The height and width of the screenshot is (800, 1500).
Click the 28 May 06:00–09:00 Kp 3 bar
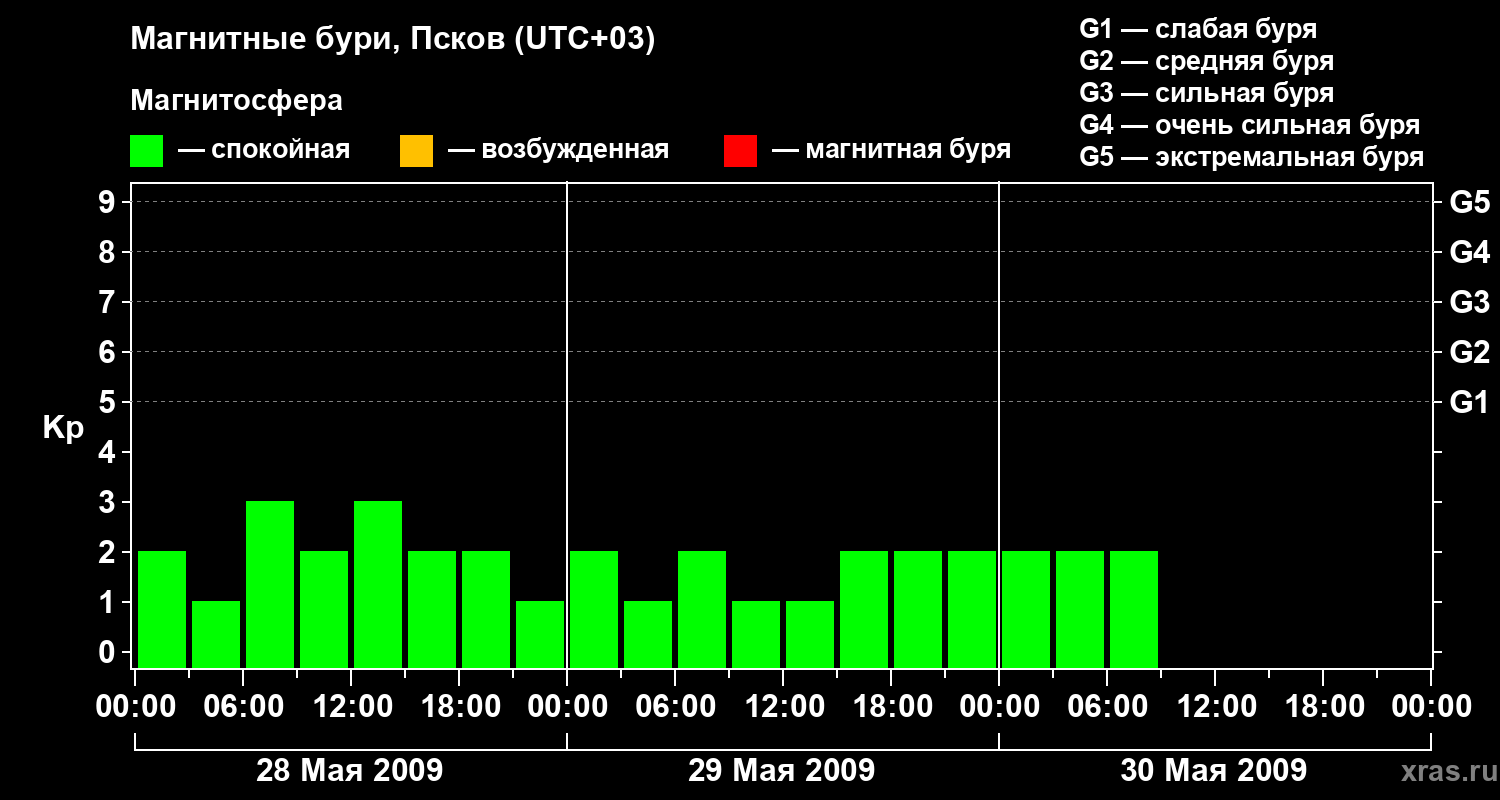pos(270,584)
